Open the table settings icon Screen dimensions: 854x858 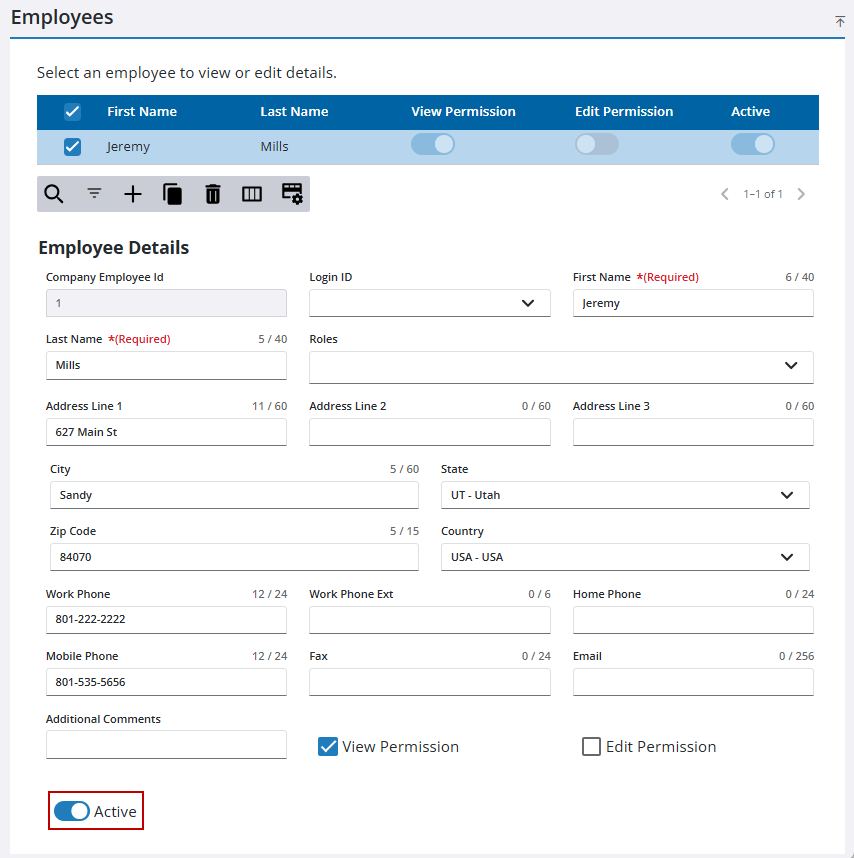pyautogui.click(x=291, y=193)
